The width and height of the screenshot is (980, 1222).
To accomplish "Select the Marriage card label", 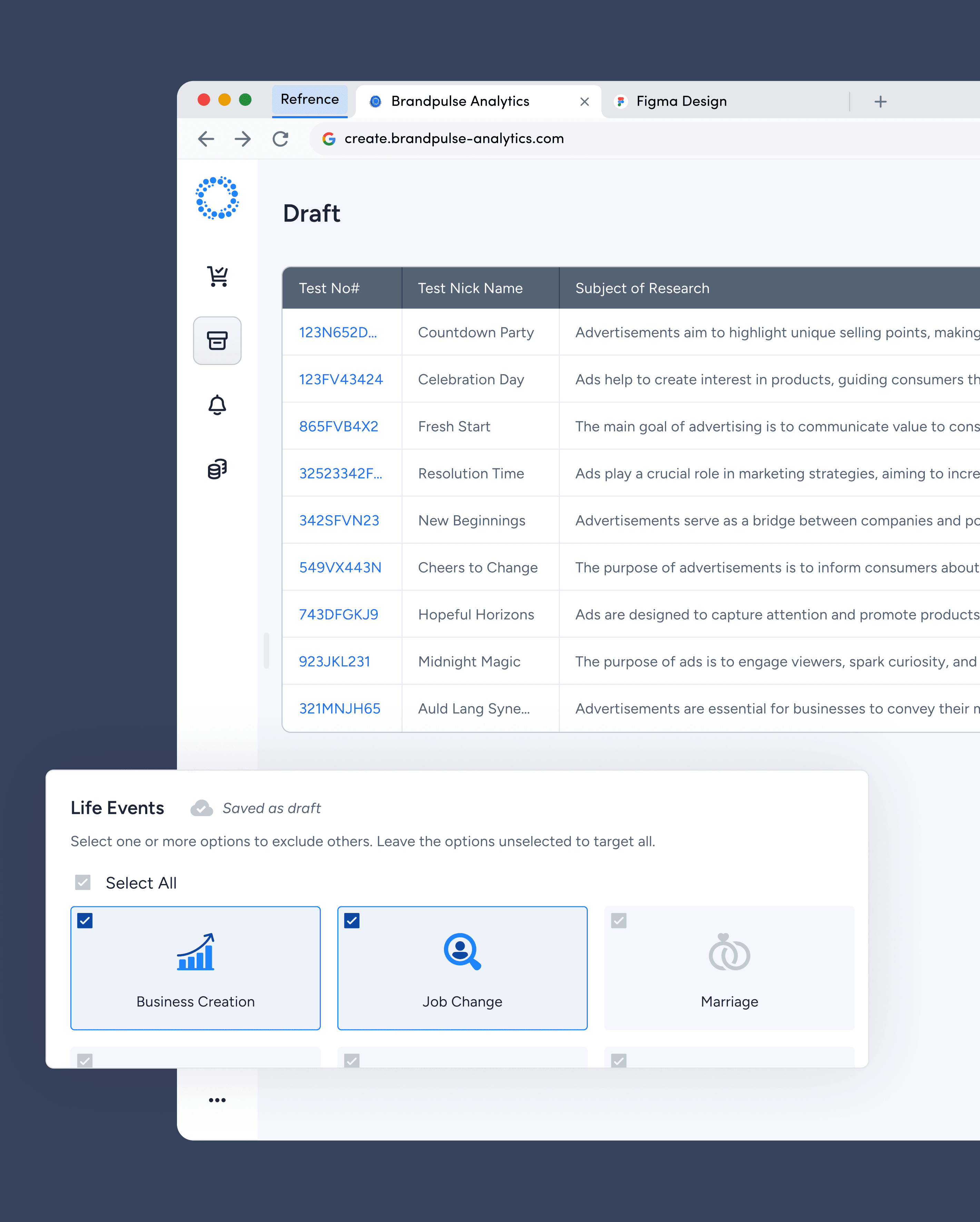I will (x=730, y=1002).
